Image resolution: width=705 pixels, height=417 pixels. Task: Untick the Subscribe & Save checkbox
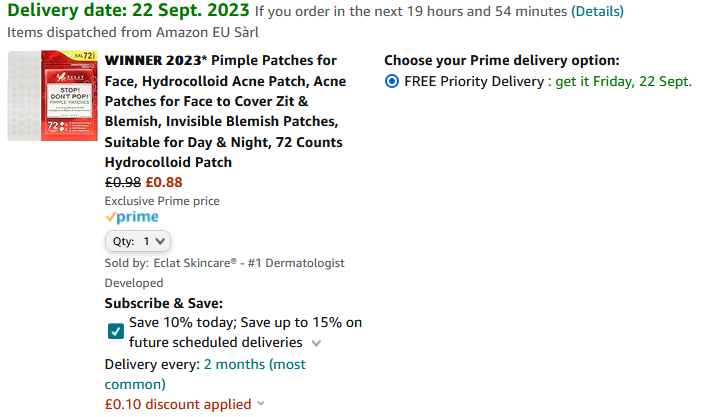pos(116,331)
